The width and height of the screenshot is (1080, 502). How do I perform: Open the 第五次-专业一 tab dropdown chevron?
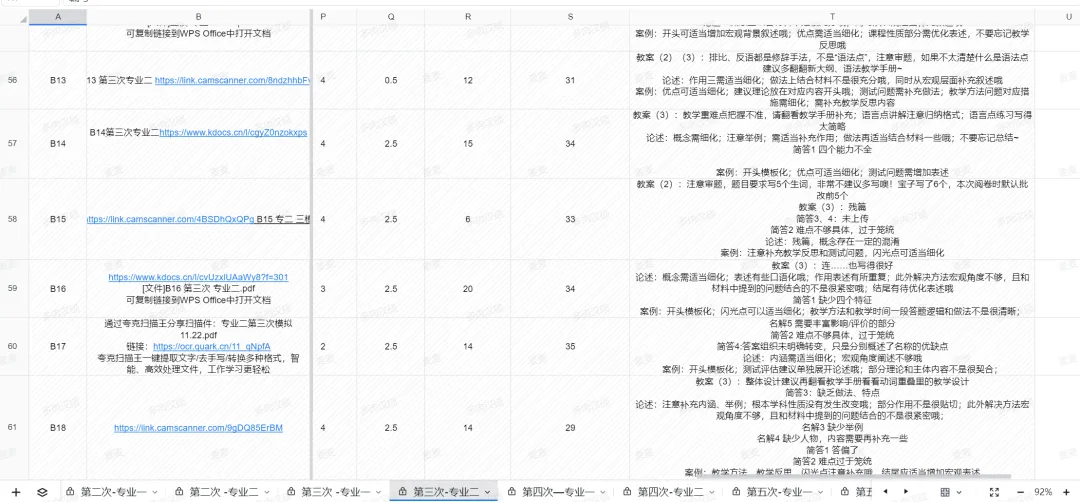pyautogui.click(x=821, y=492)
